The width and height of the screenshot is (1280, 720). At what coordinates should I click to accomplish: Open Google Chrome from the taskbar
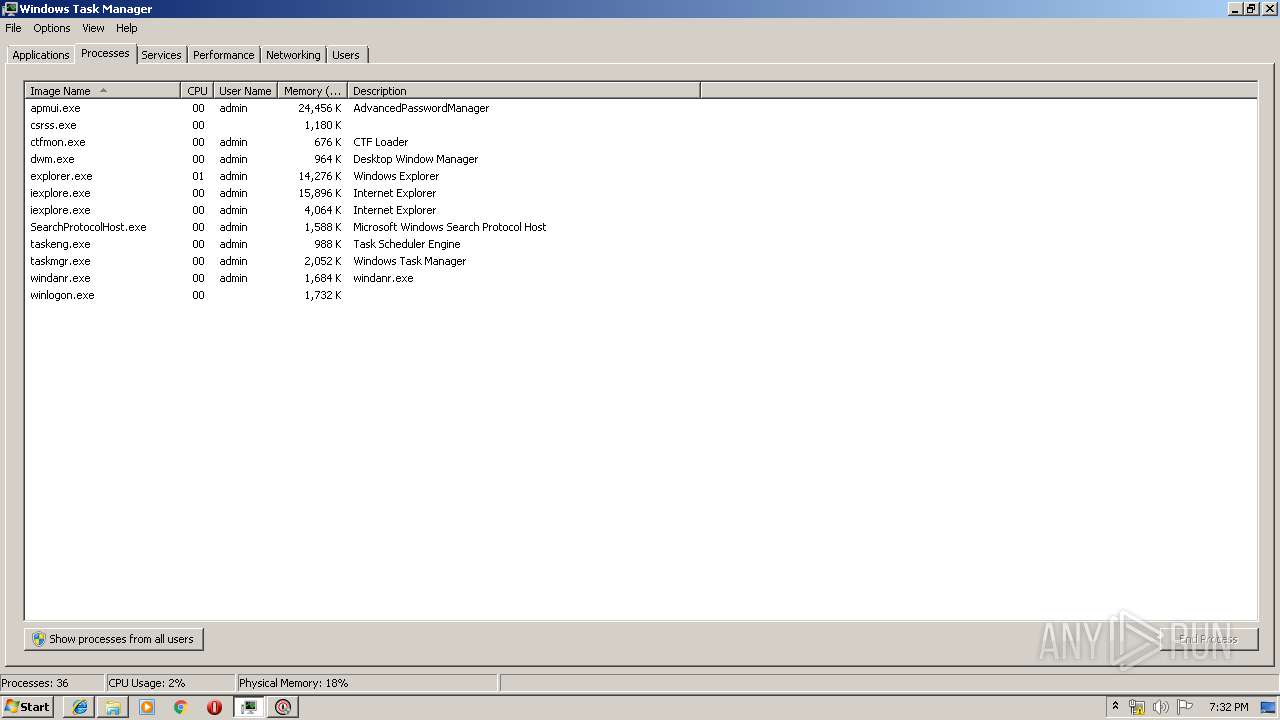pyautogui.click(x=181, y=707)
